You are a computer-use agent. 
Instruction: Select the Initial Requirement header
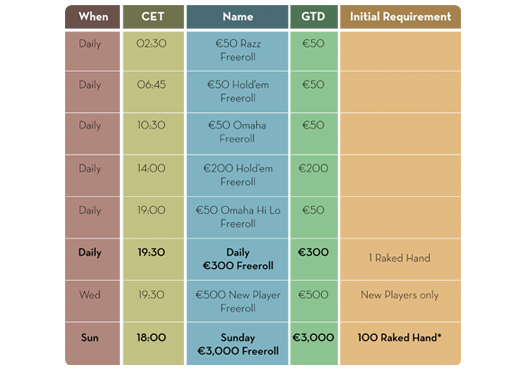point(400,17)
